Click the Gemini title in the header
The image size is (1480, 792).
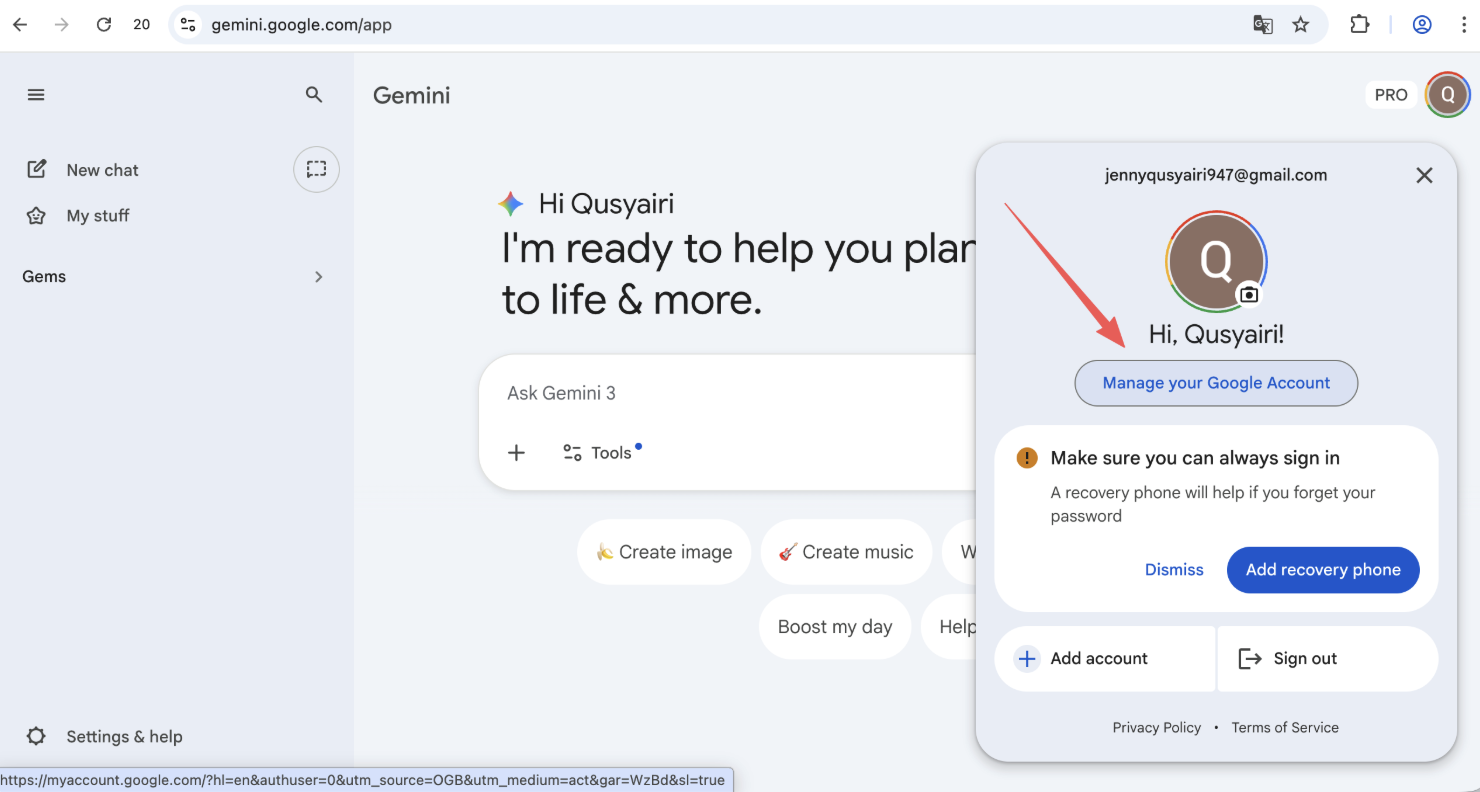pyautogui.click(x=412, y=95)
